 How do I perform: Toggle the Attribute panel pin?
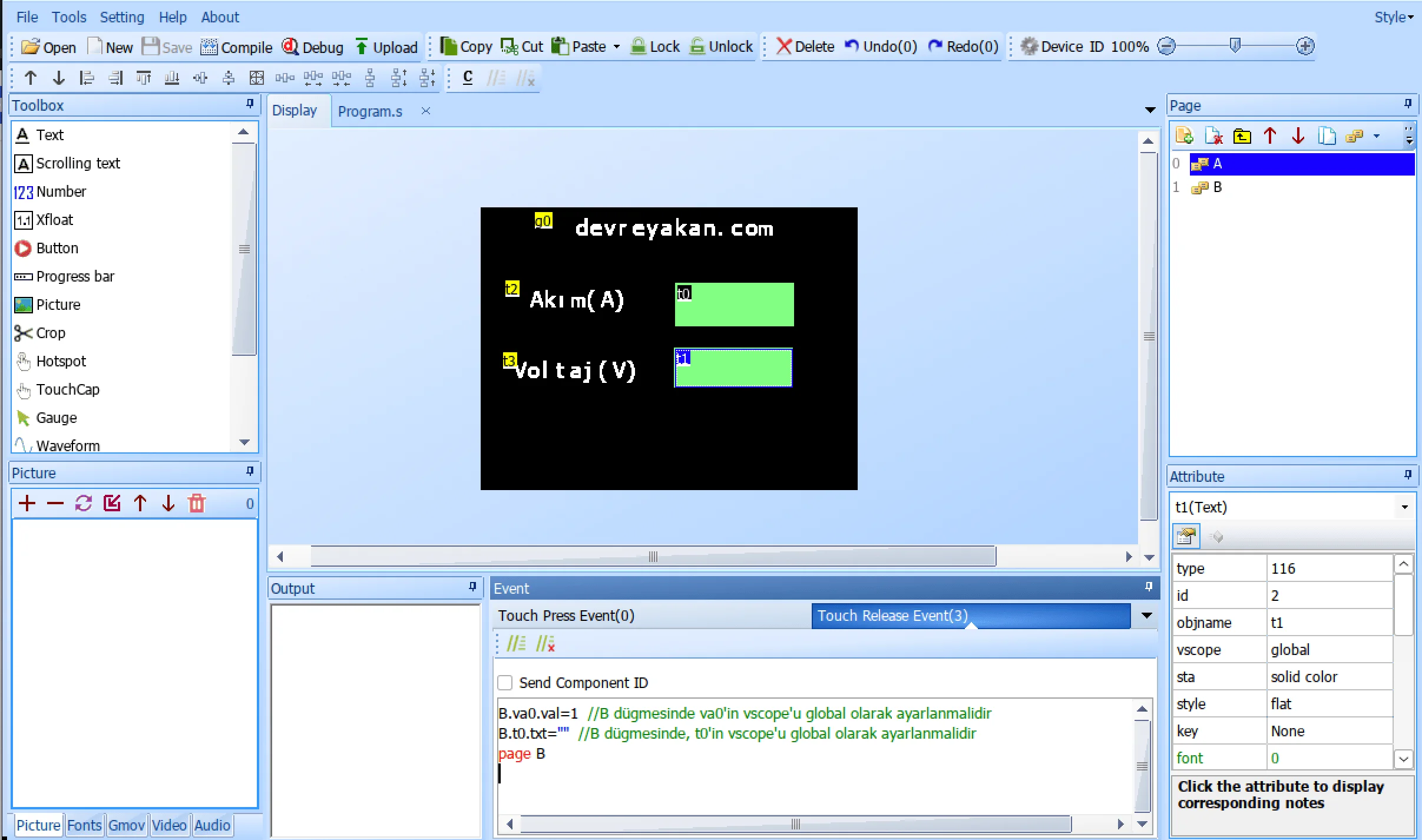pyautogui.click(x=1407, y=475)
